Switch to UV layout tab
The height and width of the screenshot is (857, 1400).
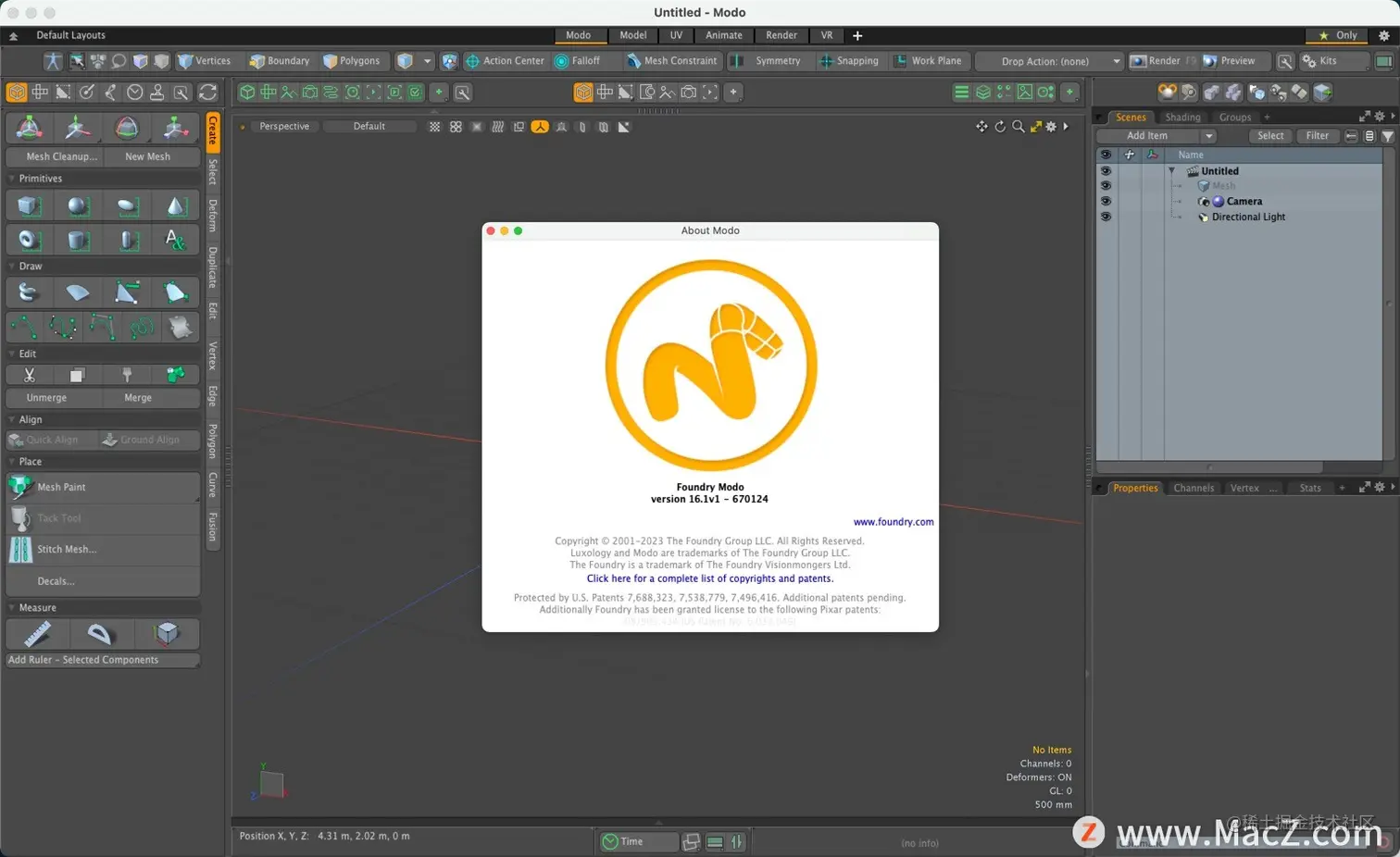click(x=676, y=35)
